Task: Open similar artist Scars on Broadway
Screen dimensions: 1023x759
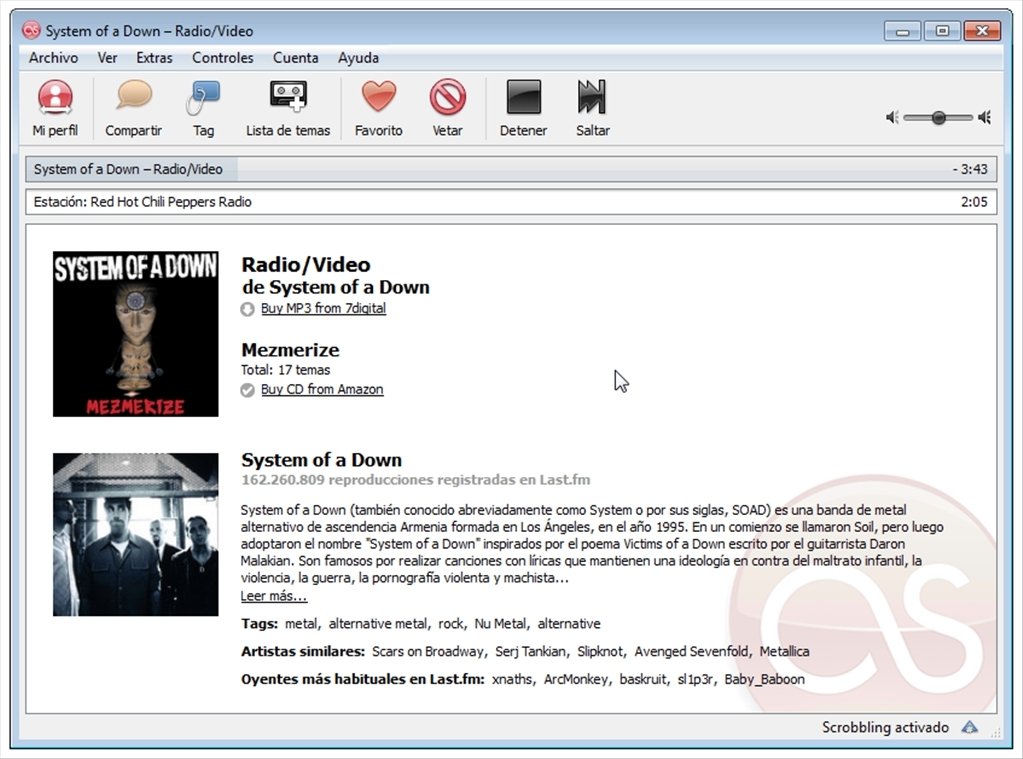Action: 427,651
